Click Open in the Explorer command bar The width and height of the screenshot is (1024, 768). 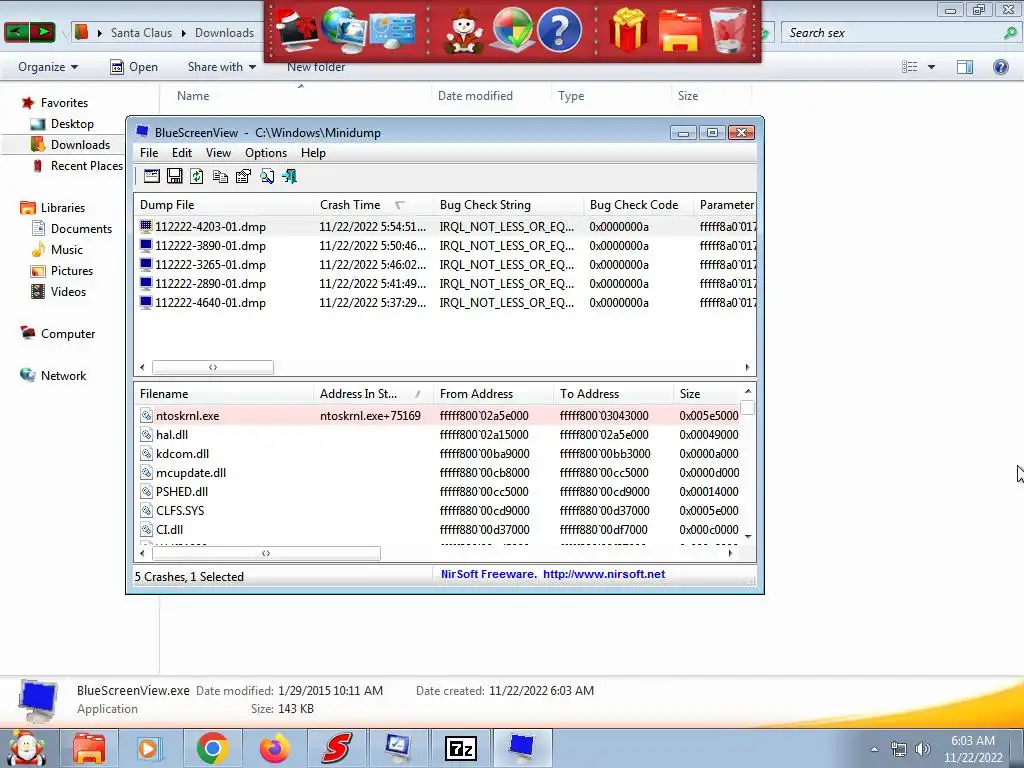click(x=134, y=67)
